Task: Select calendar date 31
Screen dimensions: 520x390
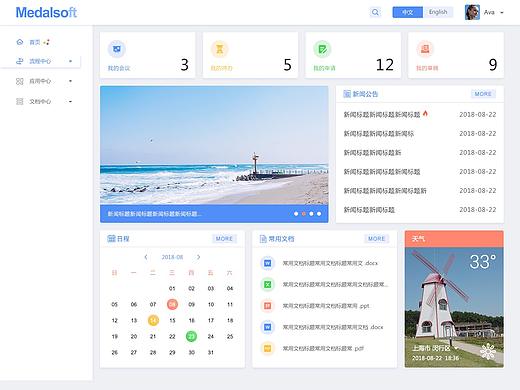Action: point(211,352)
